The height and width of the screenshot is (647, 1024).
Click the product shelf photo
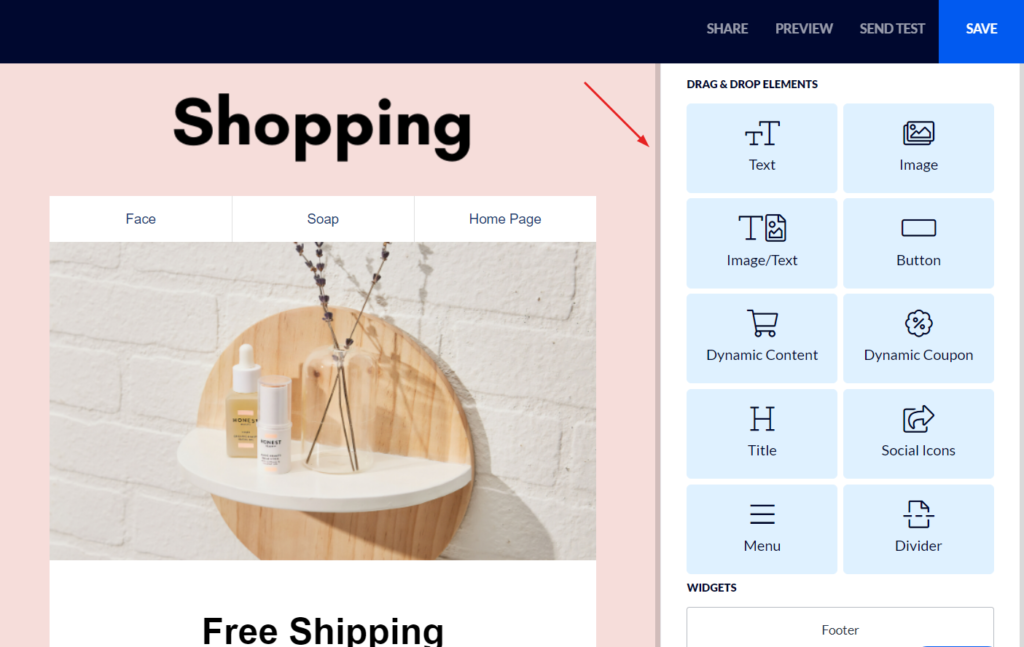[323, 401]
